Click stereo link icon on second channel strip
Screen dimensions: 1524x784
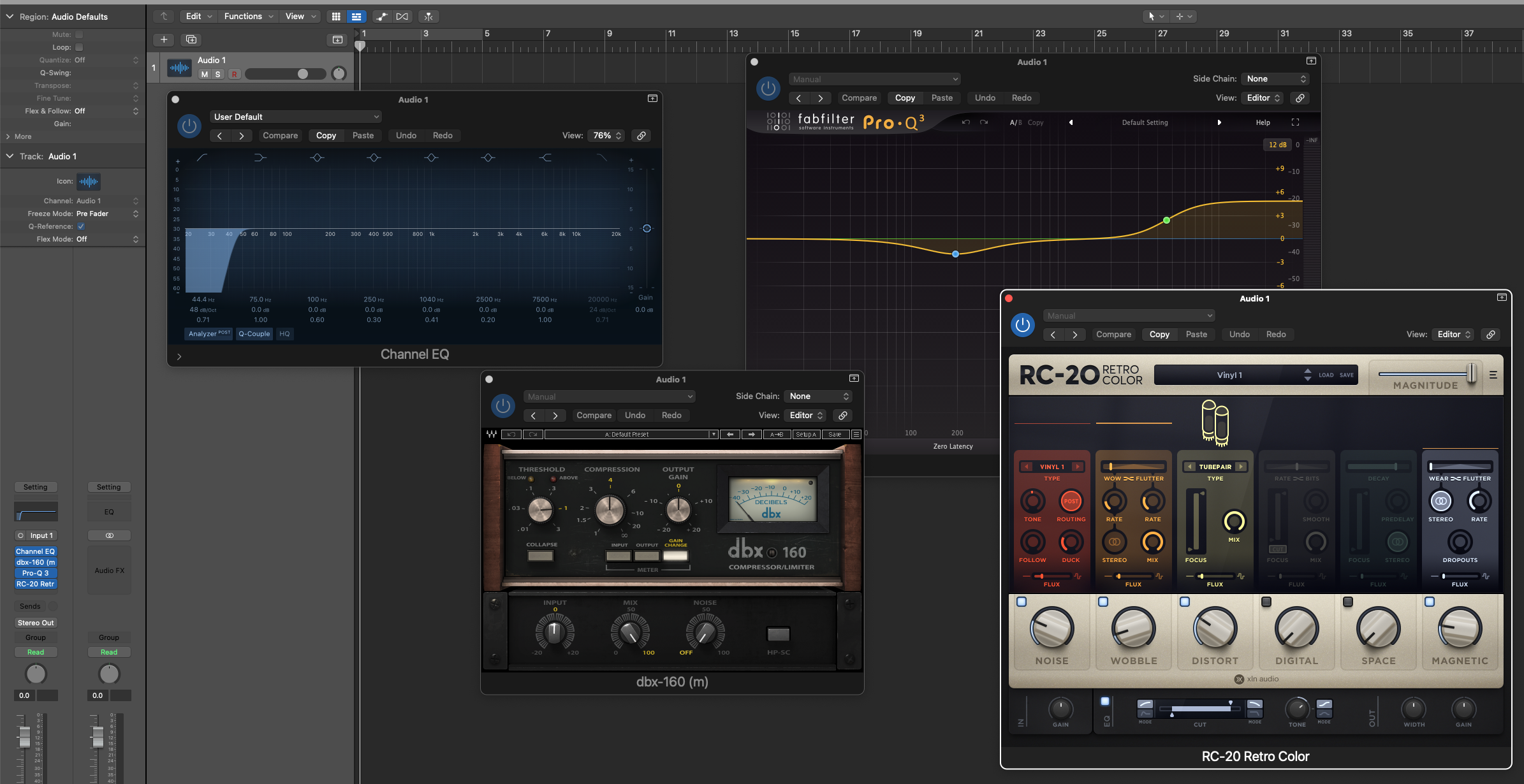pos(109,535)
